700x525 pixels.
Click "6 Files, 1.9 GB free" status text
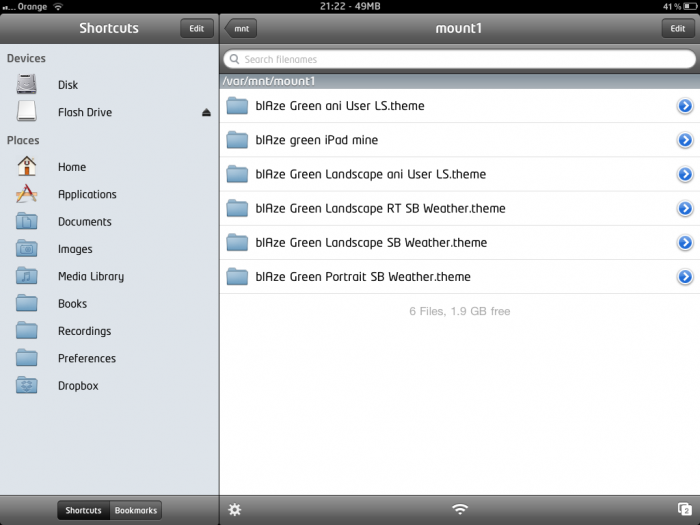[x=460, y=311]
